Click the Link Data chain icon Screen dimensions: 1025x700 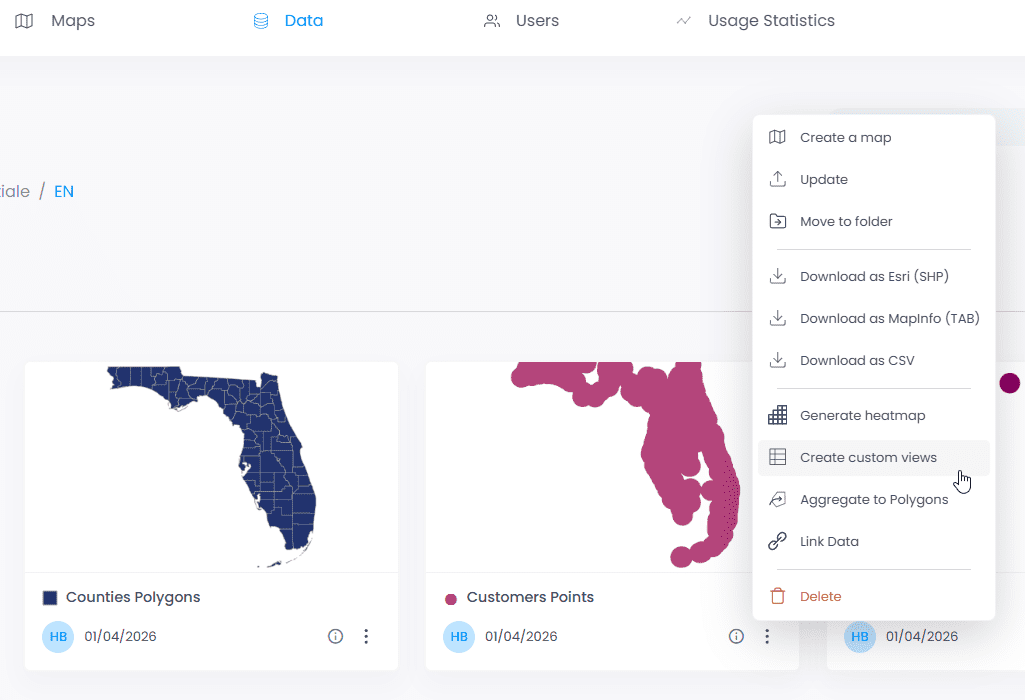click(x=777, y=541)
